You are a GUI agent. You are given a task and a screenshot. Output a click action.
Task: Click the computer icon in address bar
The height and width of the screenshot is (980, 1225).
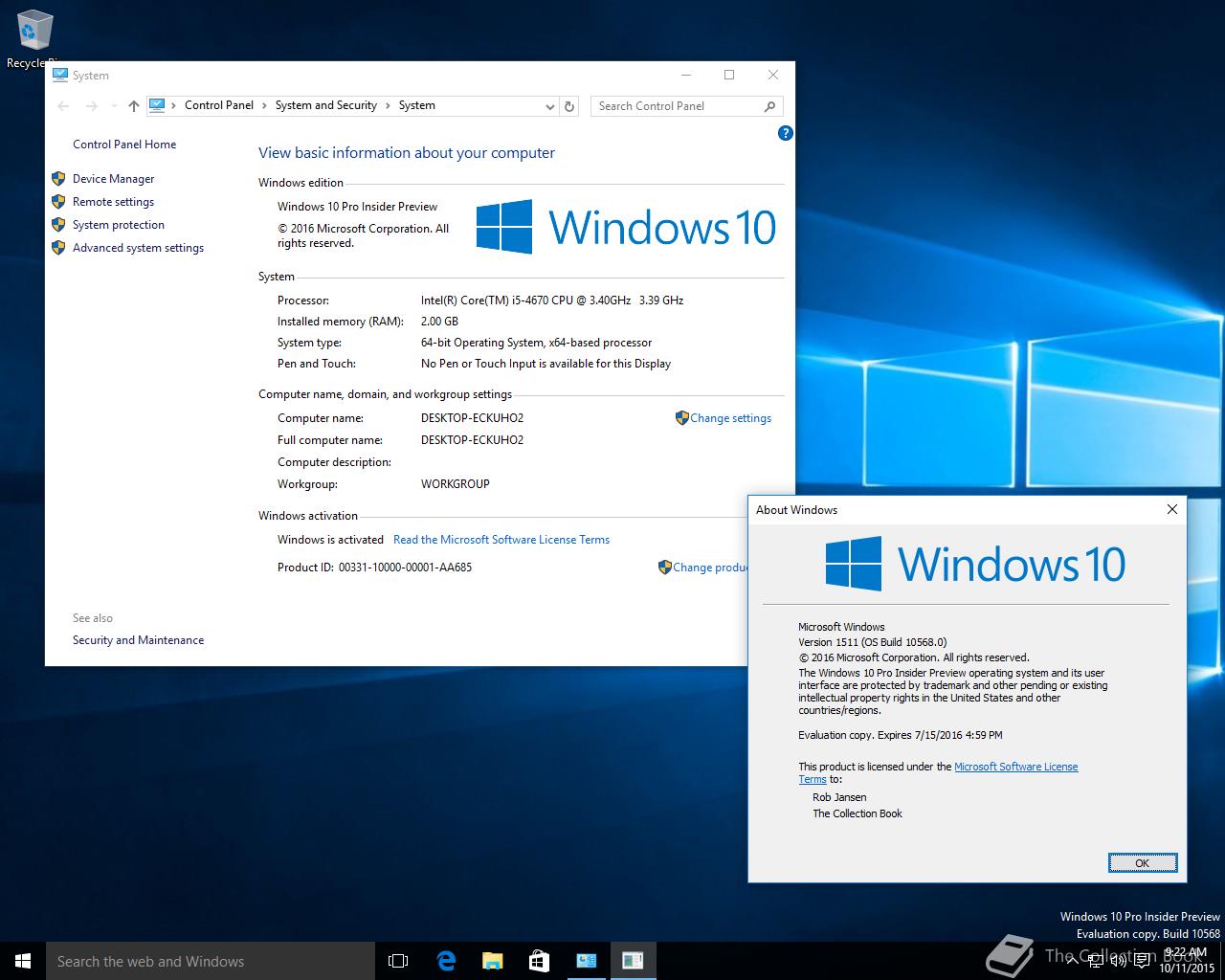(158, 105)
